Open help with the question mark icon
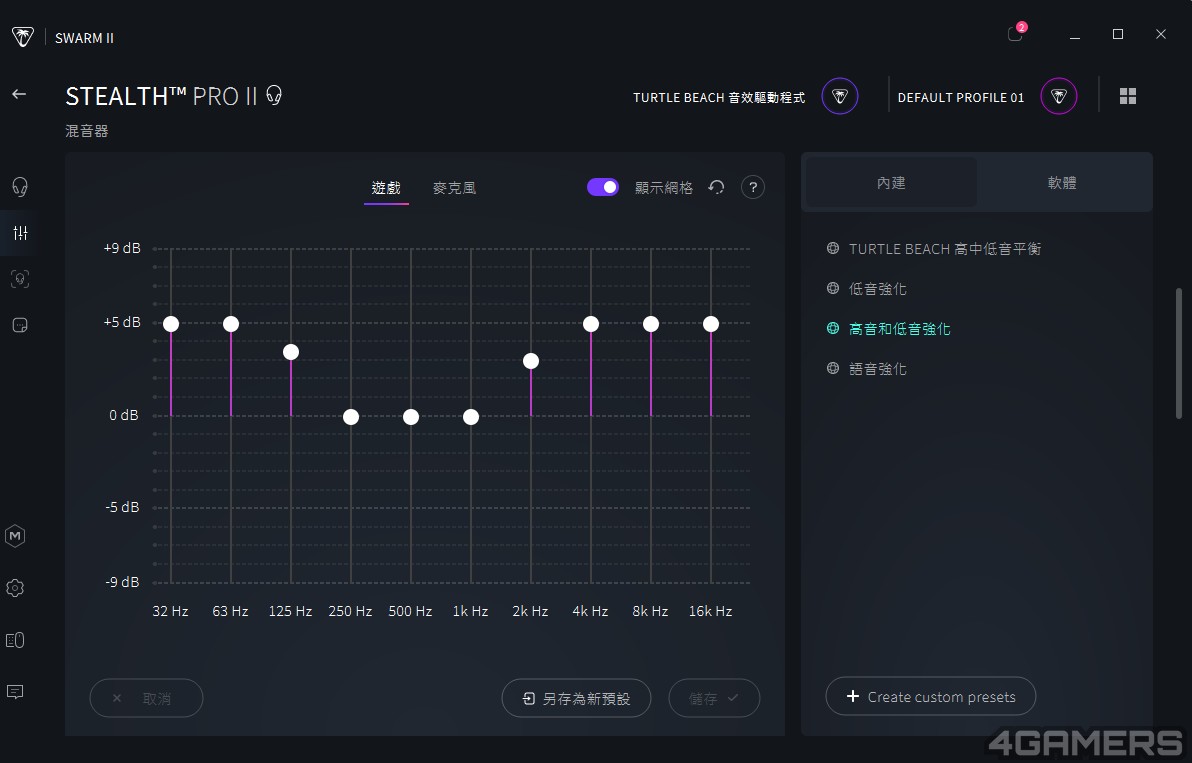 click(753, 187)
